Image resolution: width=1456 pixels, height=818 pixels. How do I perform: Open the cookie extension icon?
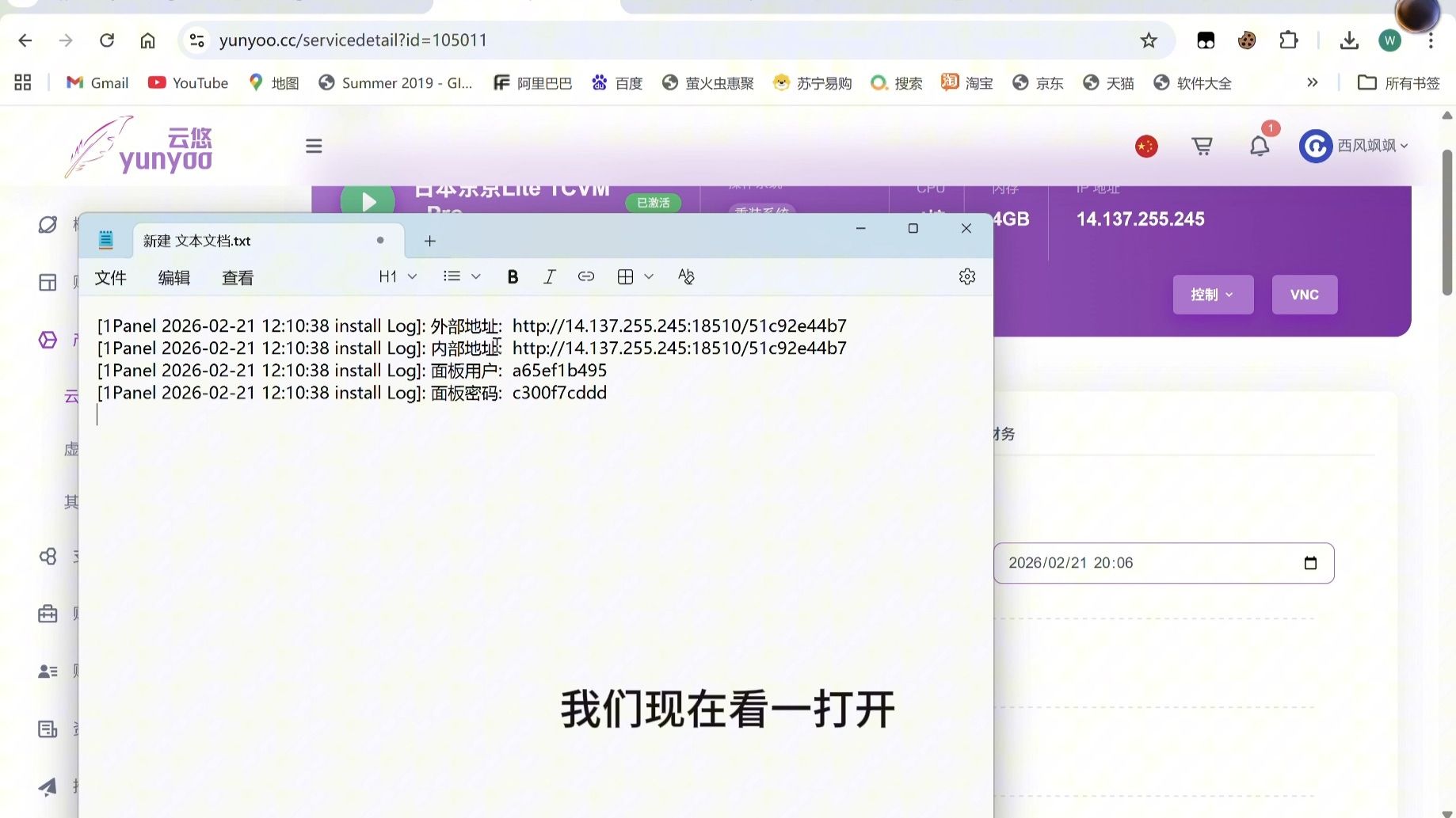1247,40
